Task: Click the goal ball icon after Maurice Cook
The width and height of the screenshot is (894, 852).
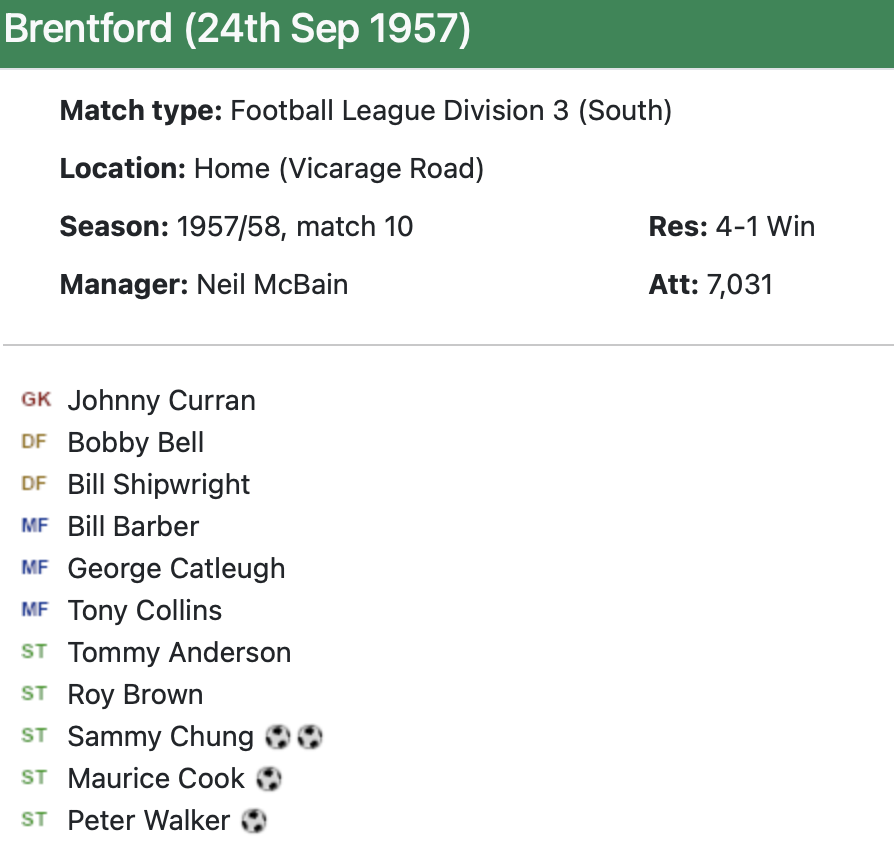Action: (x=268, y=779)
